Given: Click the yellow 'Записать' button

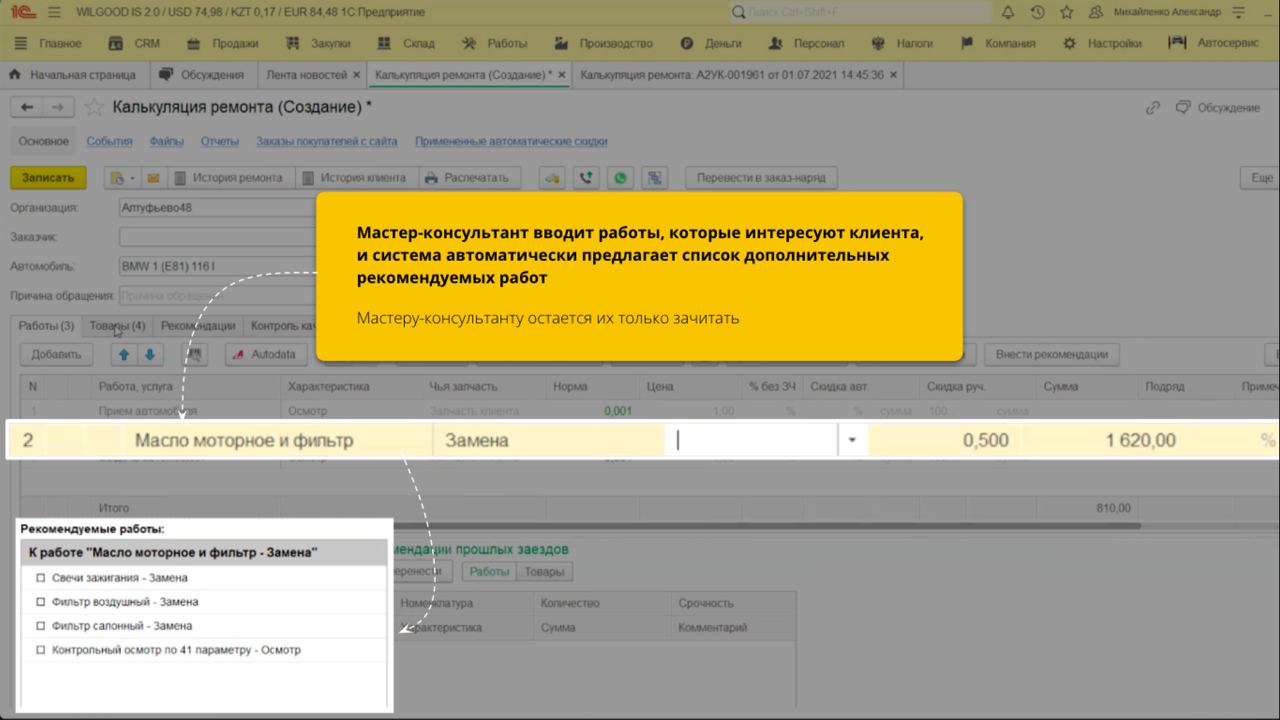Looking at the screenshot, I should [48, 178].
